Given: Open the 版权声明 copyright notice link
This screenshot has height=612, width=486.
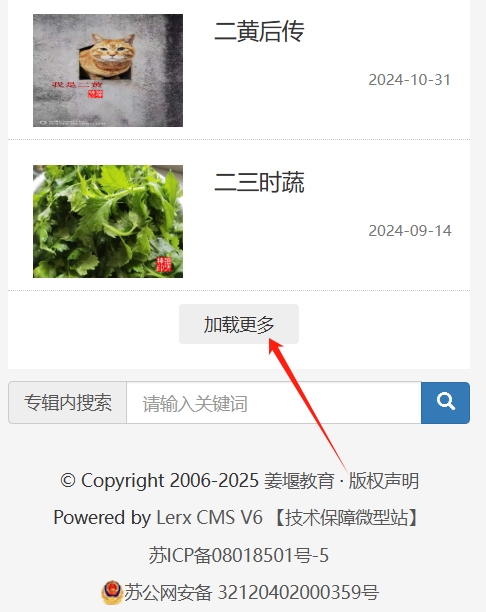Looking at the screenshot, I should 384,481.
